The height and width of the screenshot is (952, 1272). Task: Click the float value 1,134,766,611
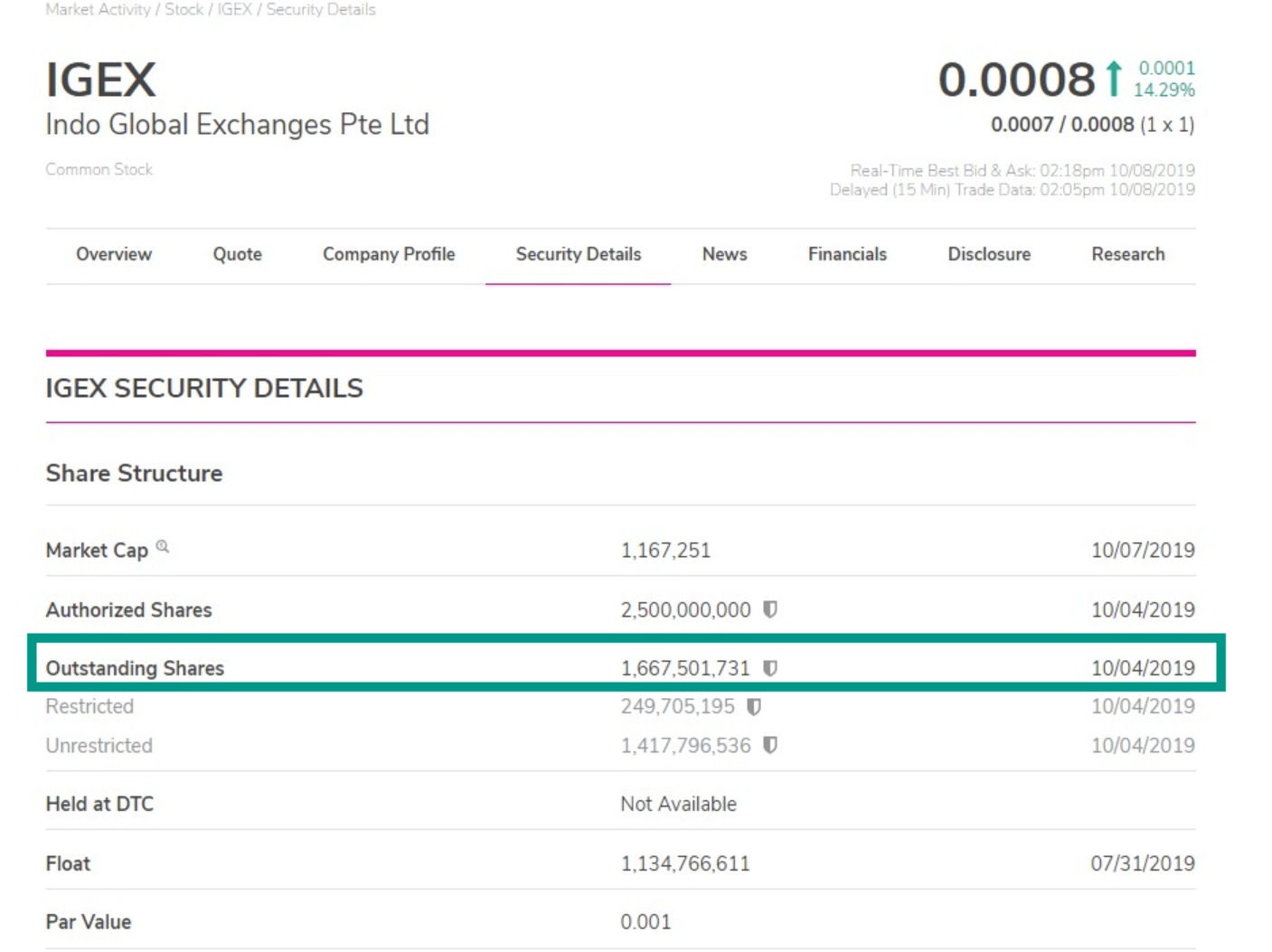pyautogui.click(x=685, y=863)
